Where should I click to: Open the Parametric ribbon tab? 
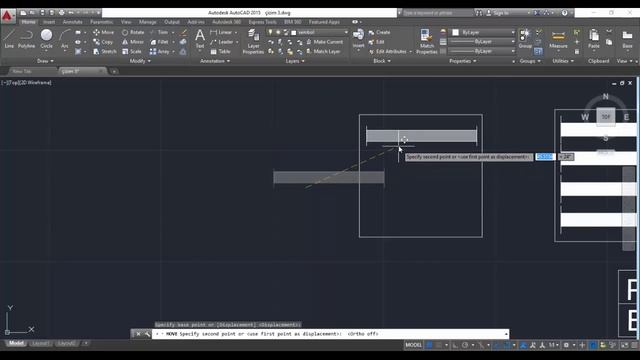pyautogui.click(x=102, y=22)
